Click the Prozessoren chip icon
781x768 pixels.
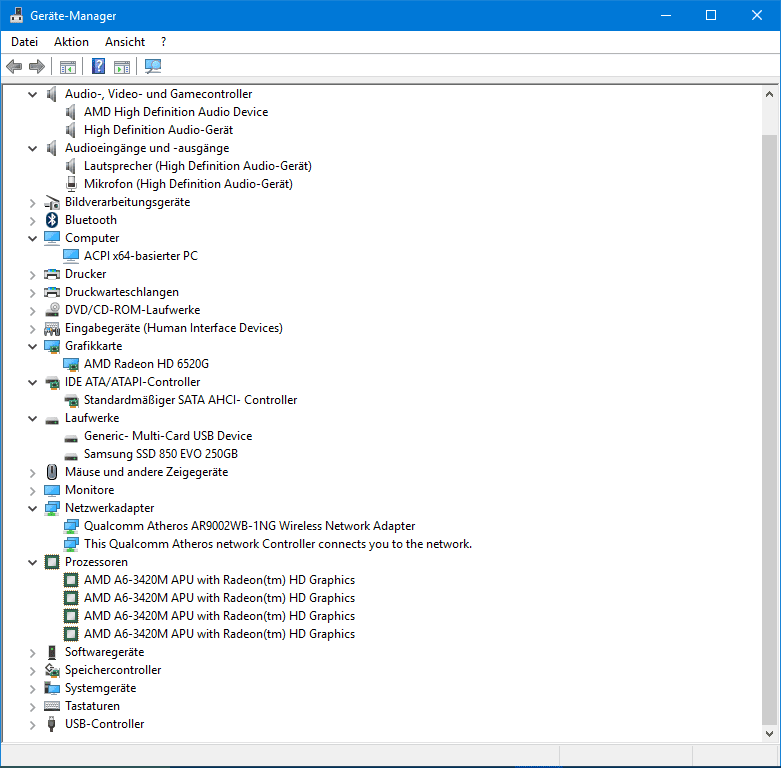point(52,562)
